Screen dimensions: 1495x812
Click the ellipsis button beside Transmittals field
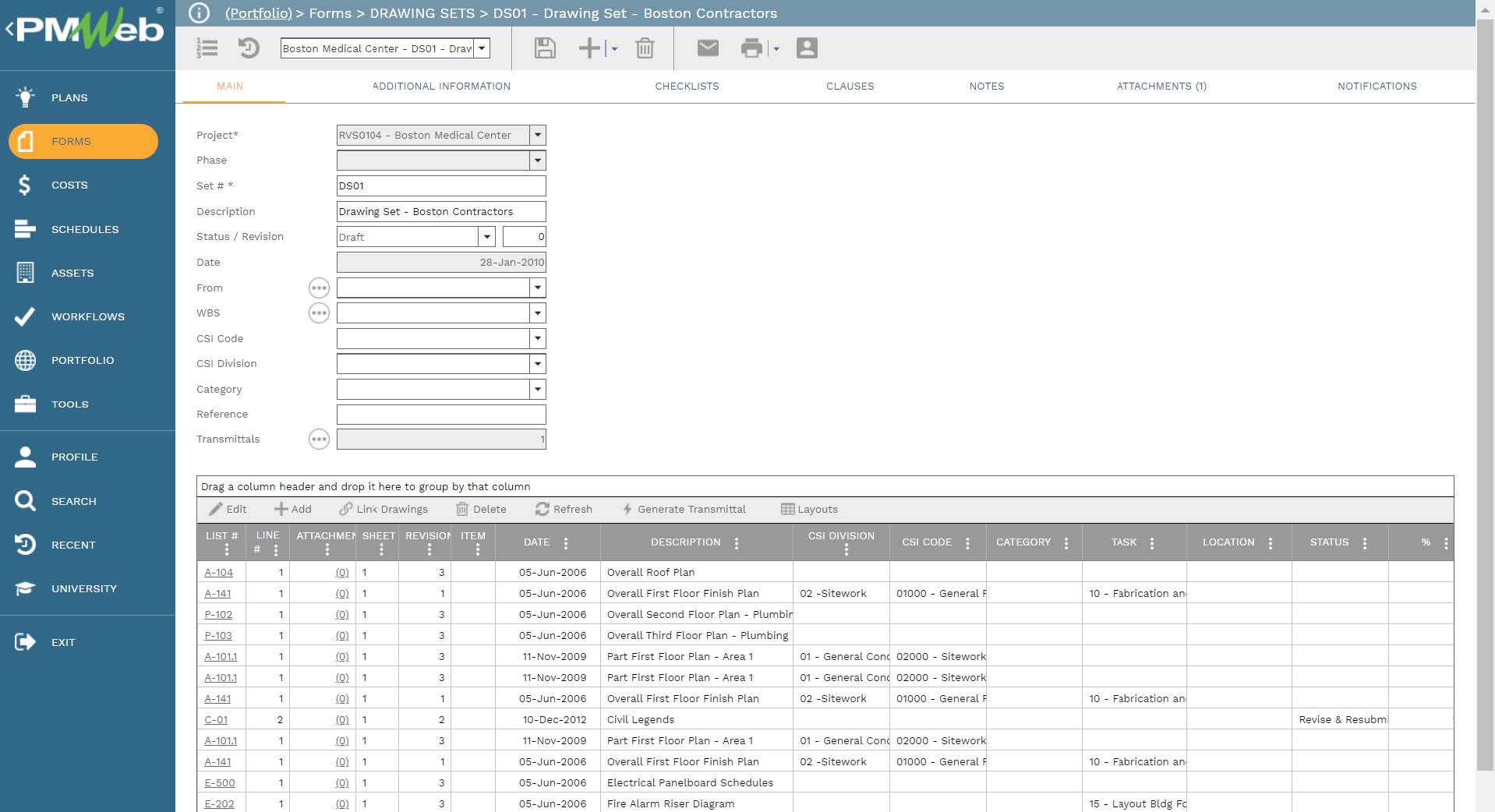(x=319, y=439)
